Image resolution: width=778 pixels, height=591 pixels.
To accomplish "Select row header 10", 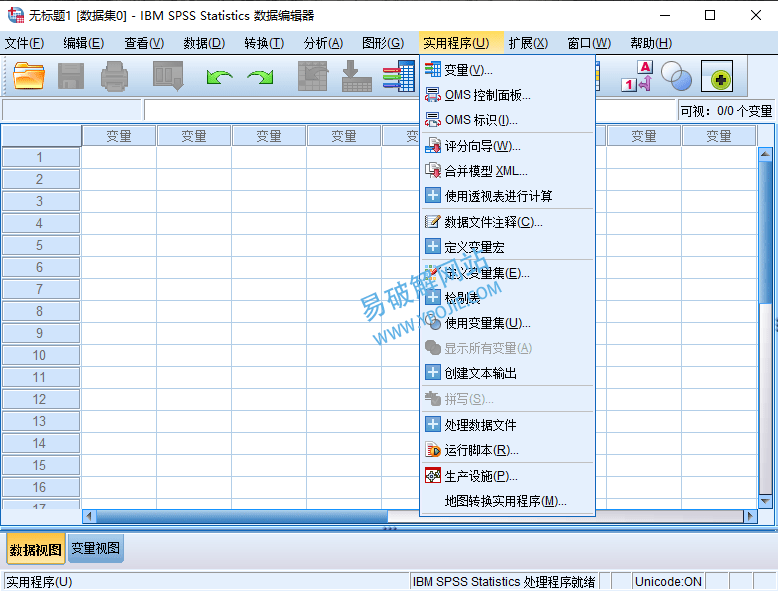I will 41,355.
